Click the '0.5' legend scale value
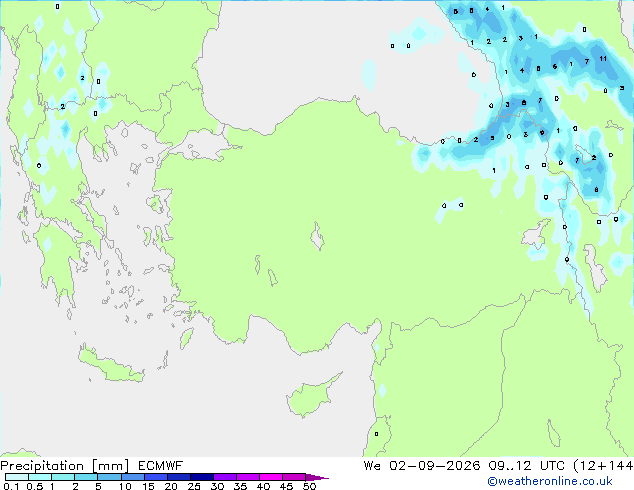The width and height of the screenshot is (634, 490). [34, 486]
